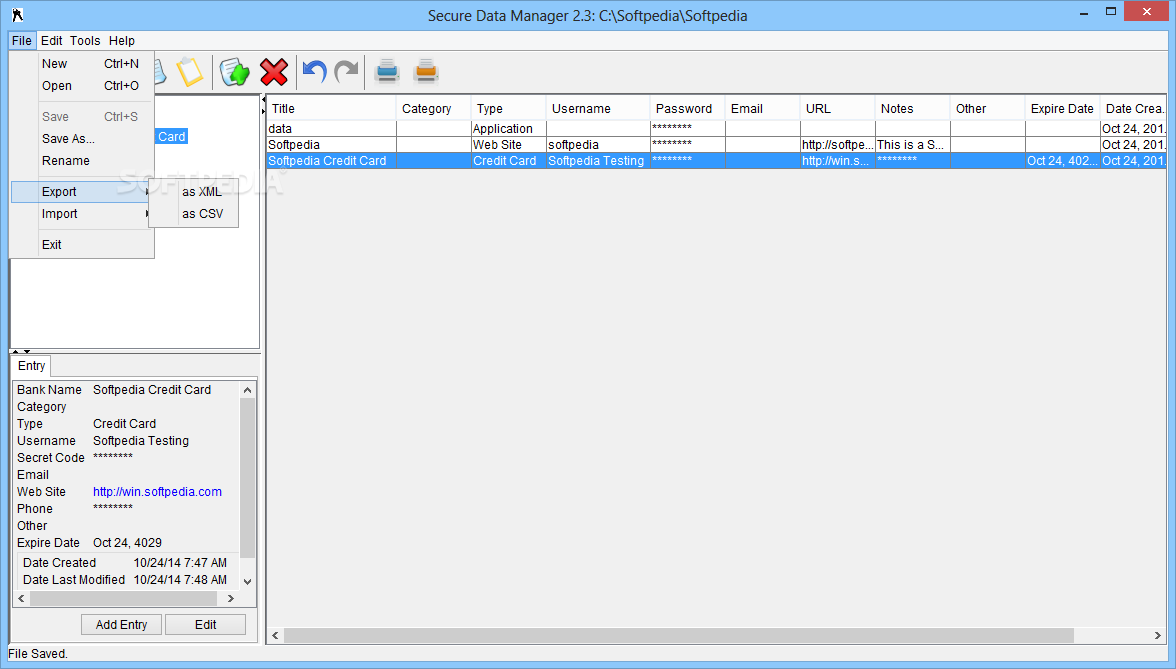
Task: Click the 'This is a S...' notes cell
Action: 913,145
